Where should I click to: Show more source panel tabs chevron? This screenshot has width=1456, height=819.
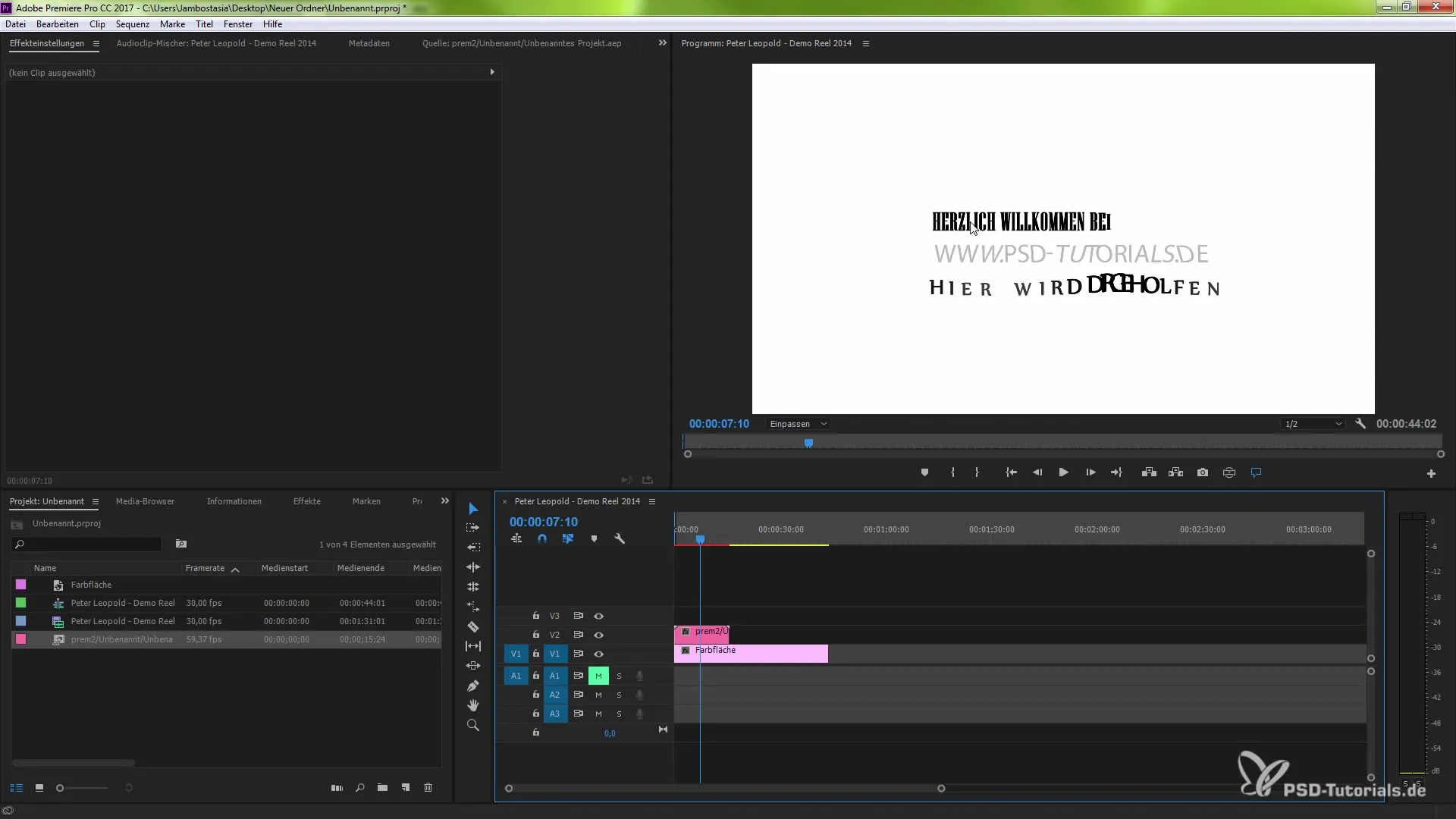(662, 43)
